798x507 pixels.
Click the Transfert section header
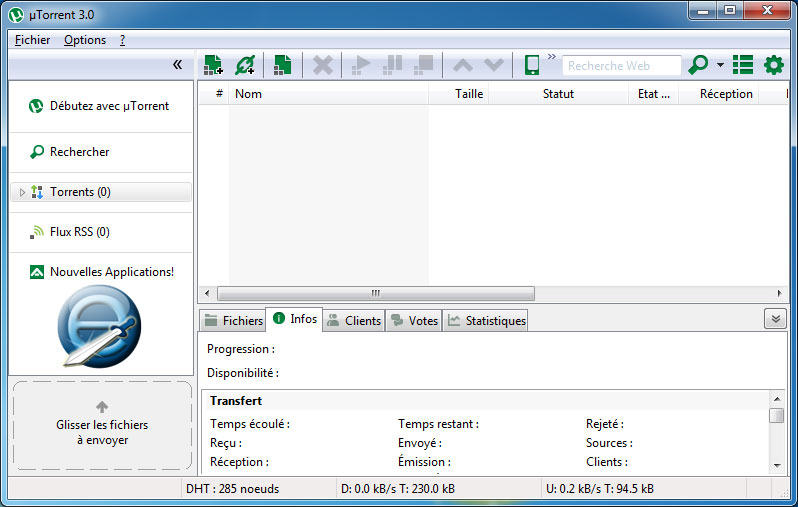(x=236, y=401)
